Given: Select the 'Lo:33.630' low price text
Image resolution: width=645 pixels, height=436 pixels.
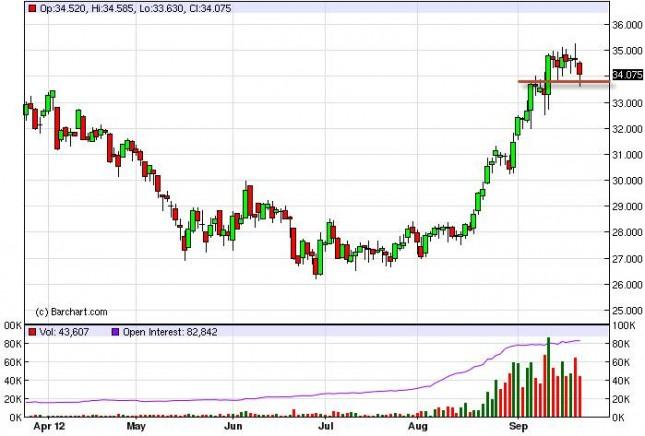Looking at the screenshot, I should (x=162, y=8).
